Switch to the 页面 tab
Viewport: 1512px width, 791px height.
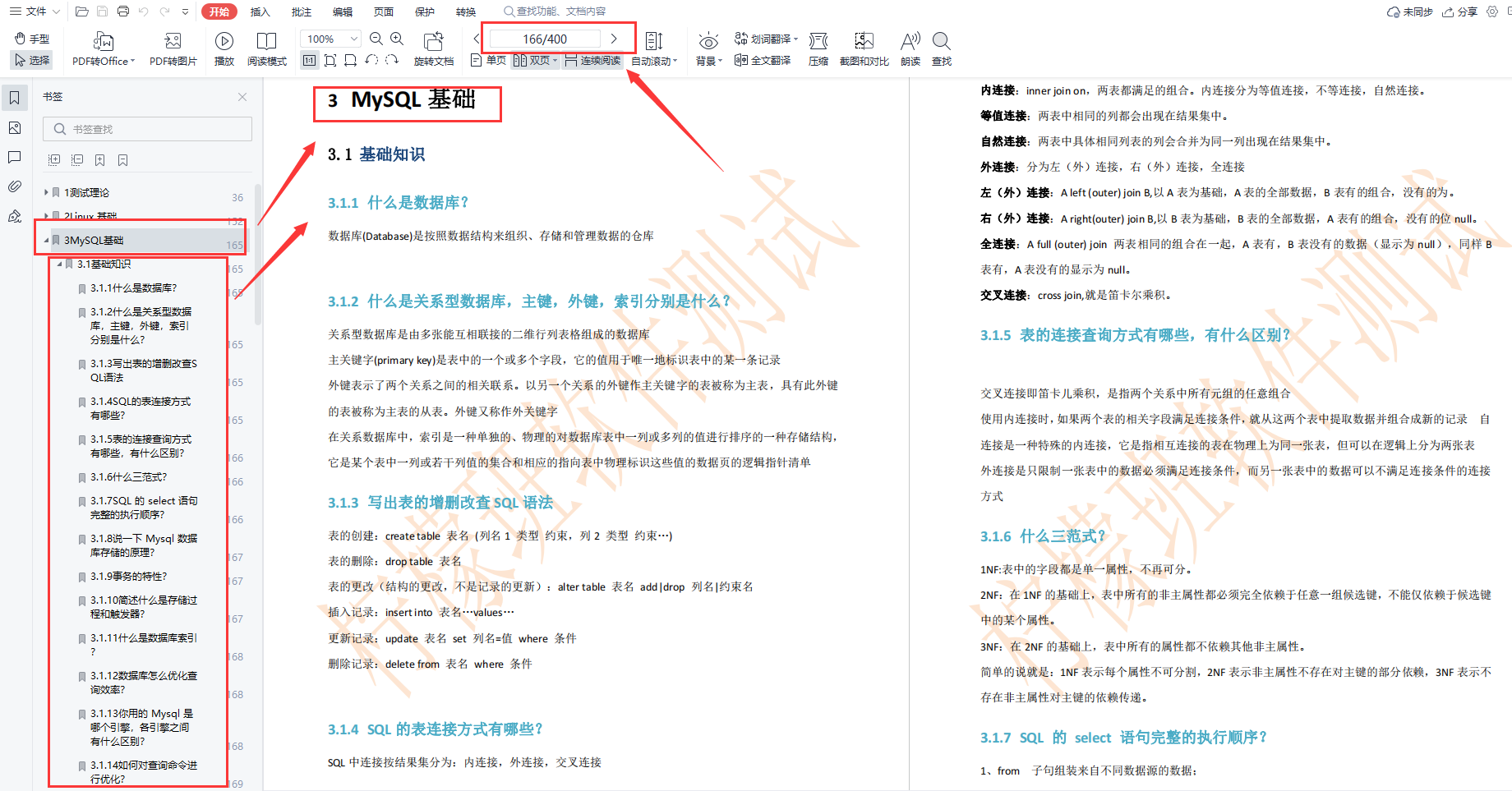(384, 11)
